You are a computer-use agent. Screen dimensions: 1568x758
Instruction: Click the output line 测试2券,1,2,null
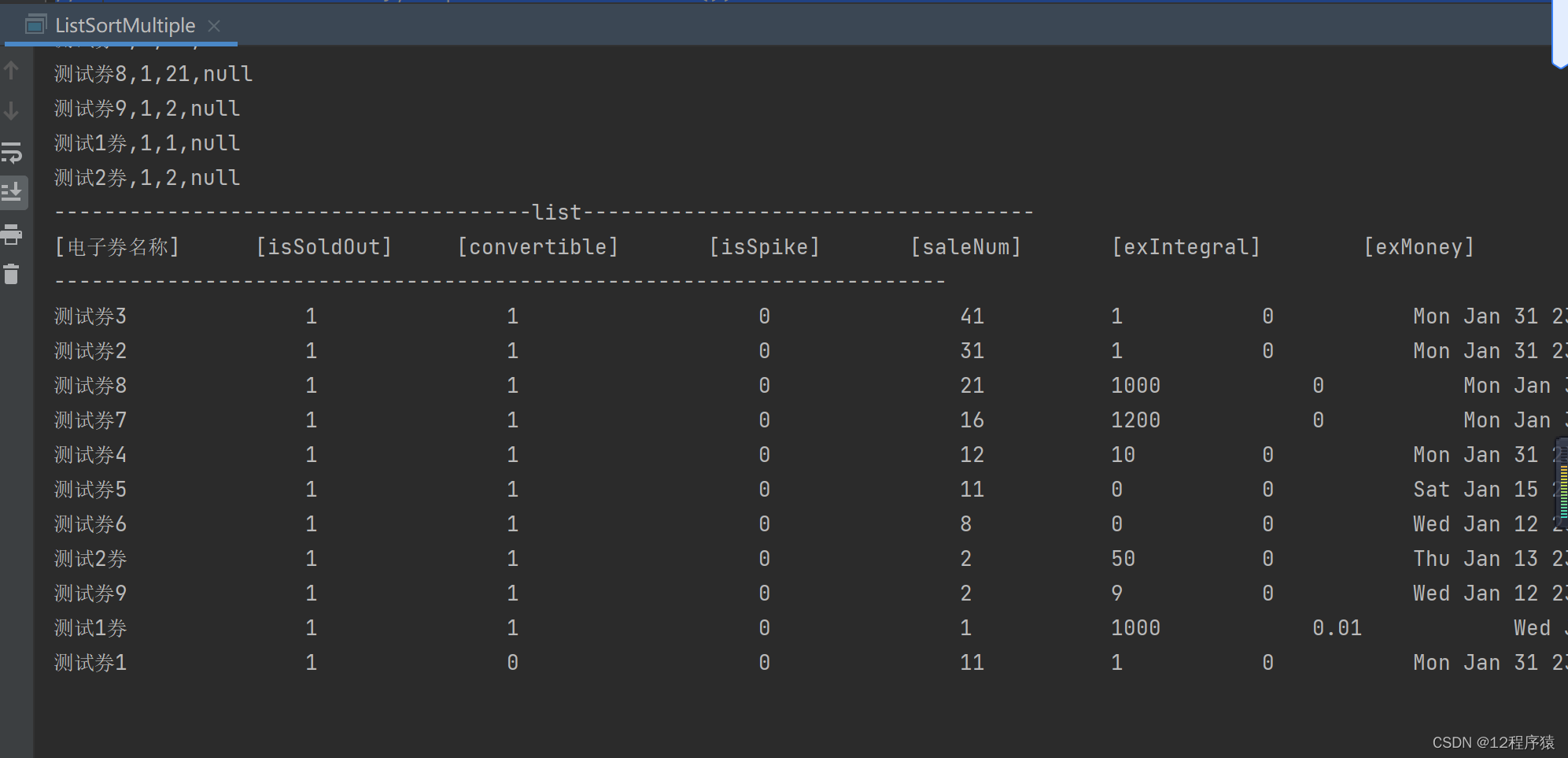click(x=147, y=178)
